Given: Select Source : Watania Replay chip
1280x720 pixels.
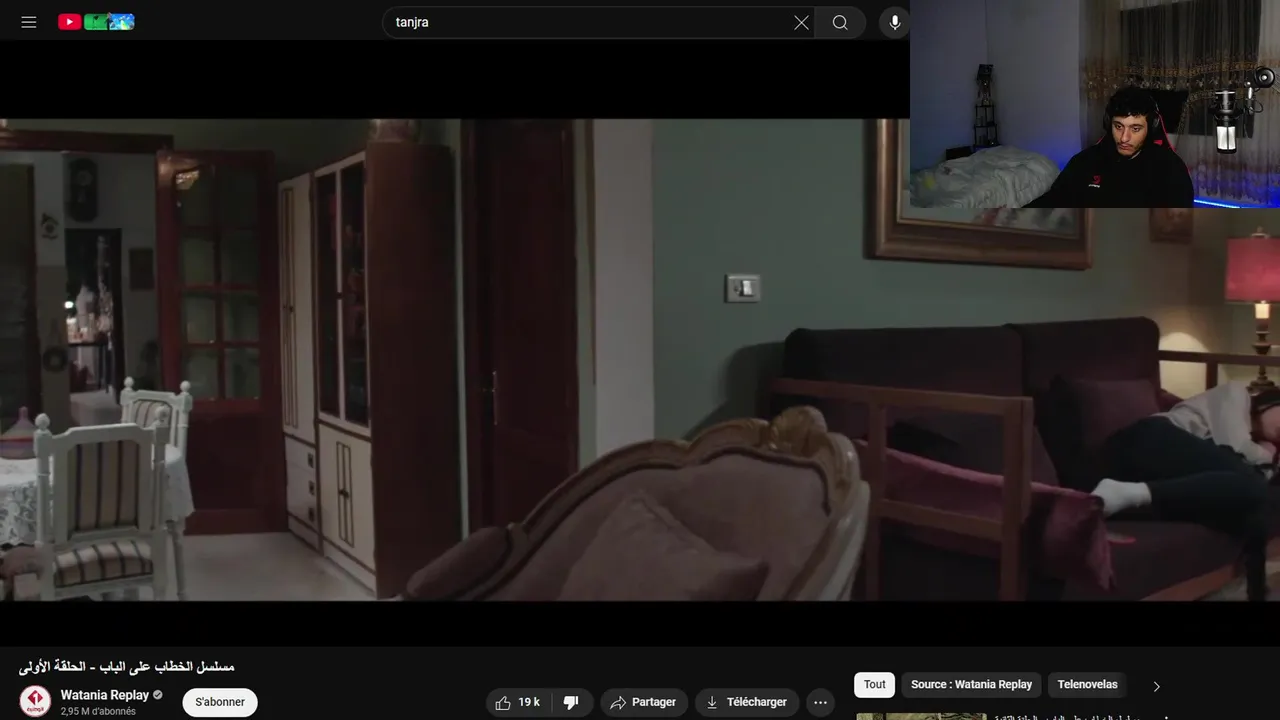Looking at the screenshot, I should pyautogui.click(x=971, y=685).
